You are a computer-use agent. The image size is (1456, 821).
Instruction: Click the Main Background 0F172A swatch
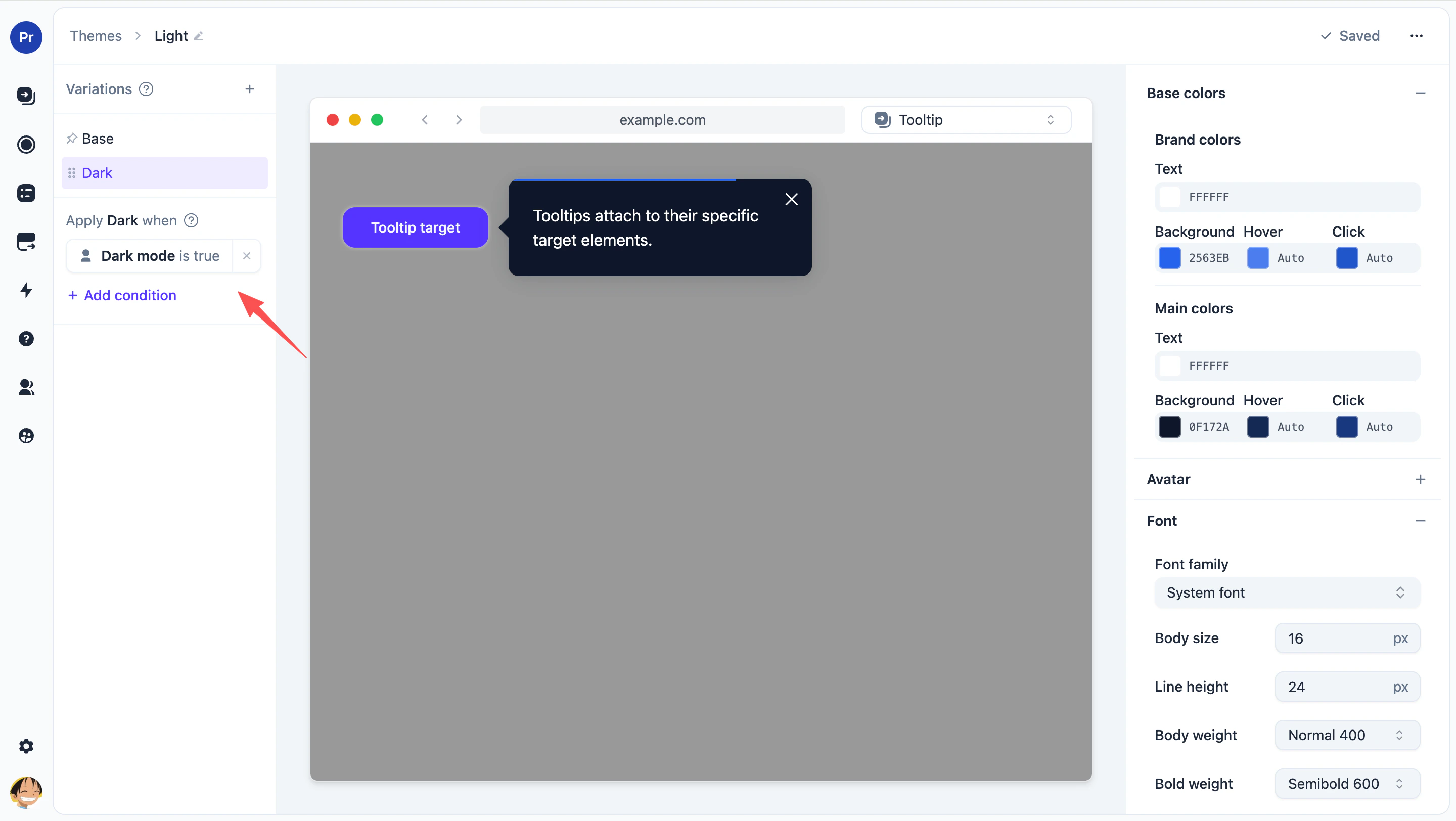[1169, 427]
